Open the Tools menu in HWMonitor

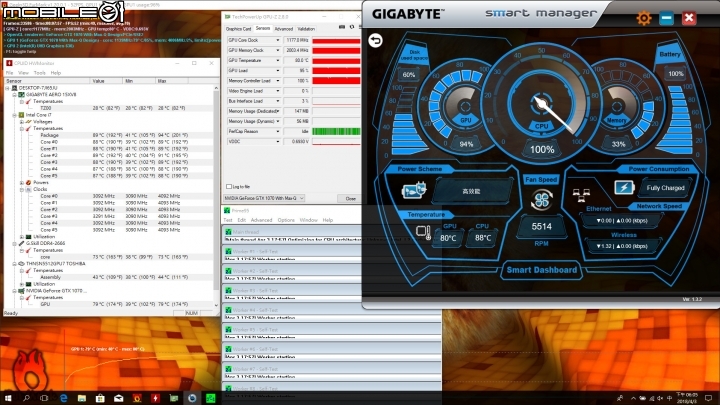tap(39, 73)
